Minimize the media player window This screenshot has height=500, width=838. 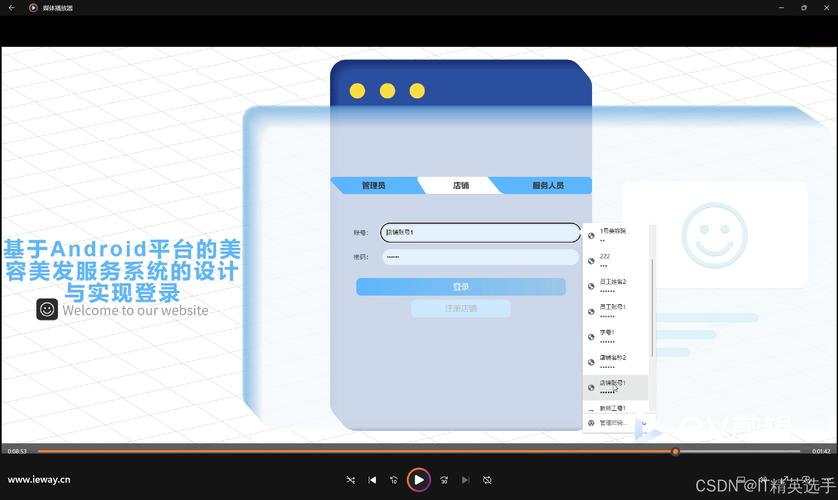(781, 7)
